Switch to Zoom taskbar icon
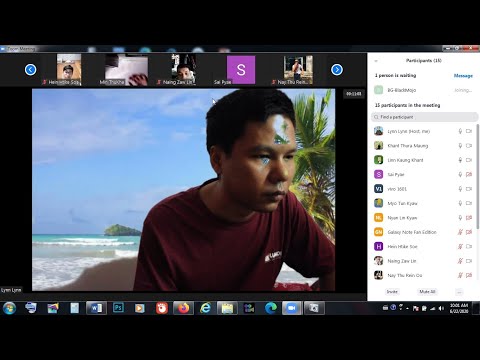The height and width of the screenshot is (360, 480). [x=292, y=308]
